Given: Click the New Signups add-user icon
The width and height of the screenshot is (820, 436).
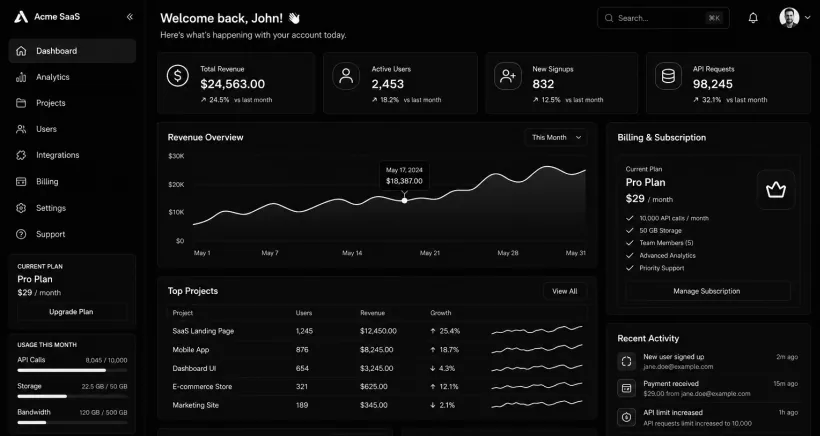Looking at the screenshot, I should (508, 76).
